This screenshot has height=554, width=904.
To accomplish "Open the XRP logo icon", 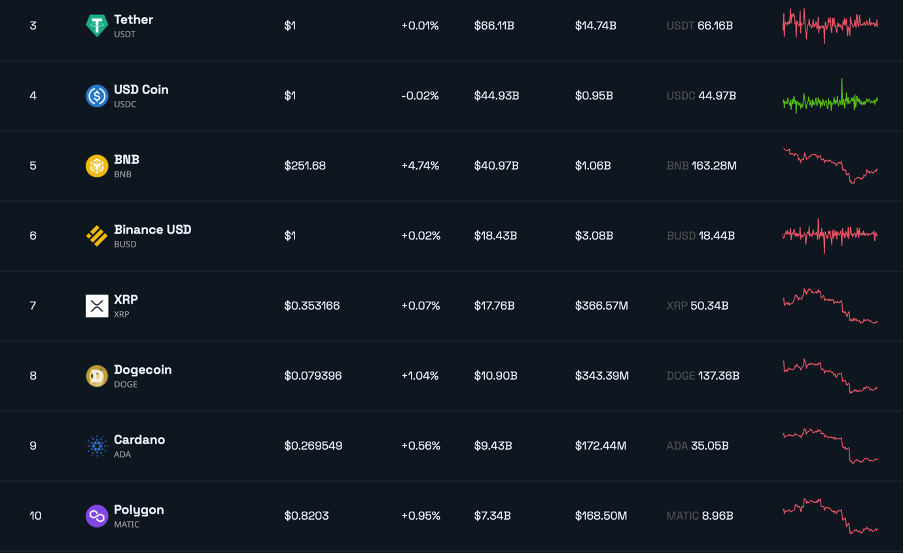I will point(97,306).
